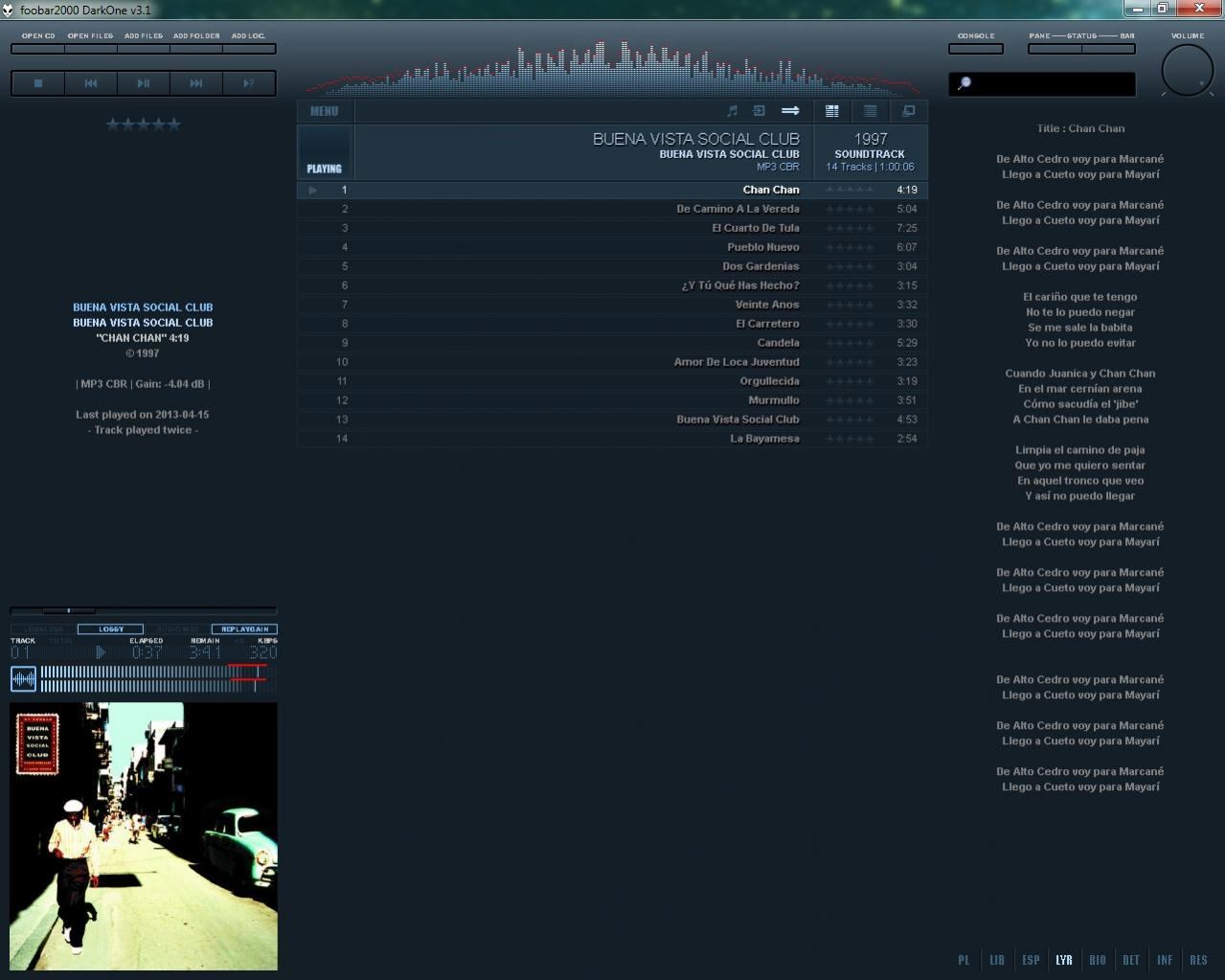This screenshot has height=980, width=1225.
Task: Click the cursor-follows-playback icon
Action: pyautogui.click(x=760, y=111)
